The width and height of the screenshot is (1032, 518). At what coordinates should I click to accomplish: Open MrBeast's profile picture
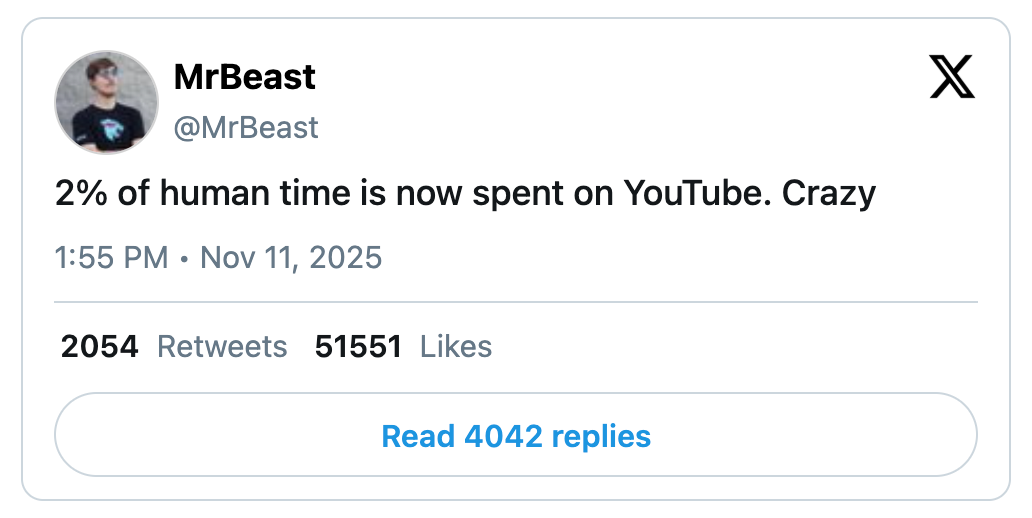coord(107,102)
